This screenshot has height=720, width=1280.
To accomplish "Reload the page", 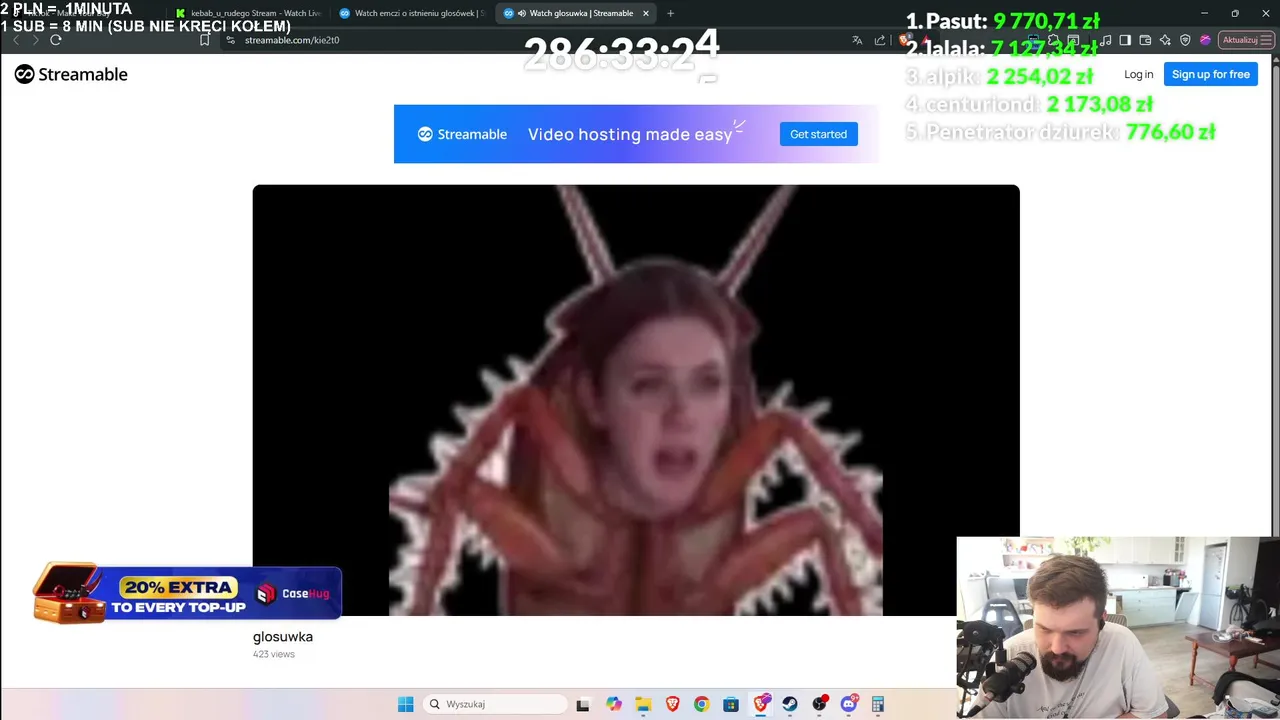I will [56, 40].
